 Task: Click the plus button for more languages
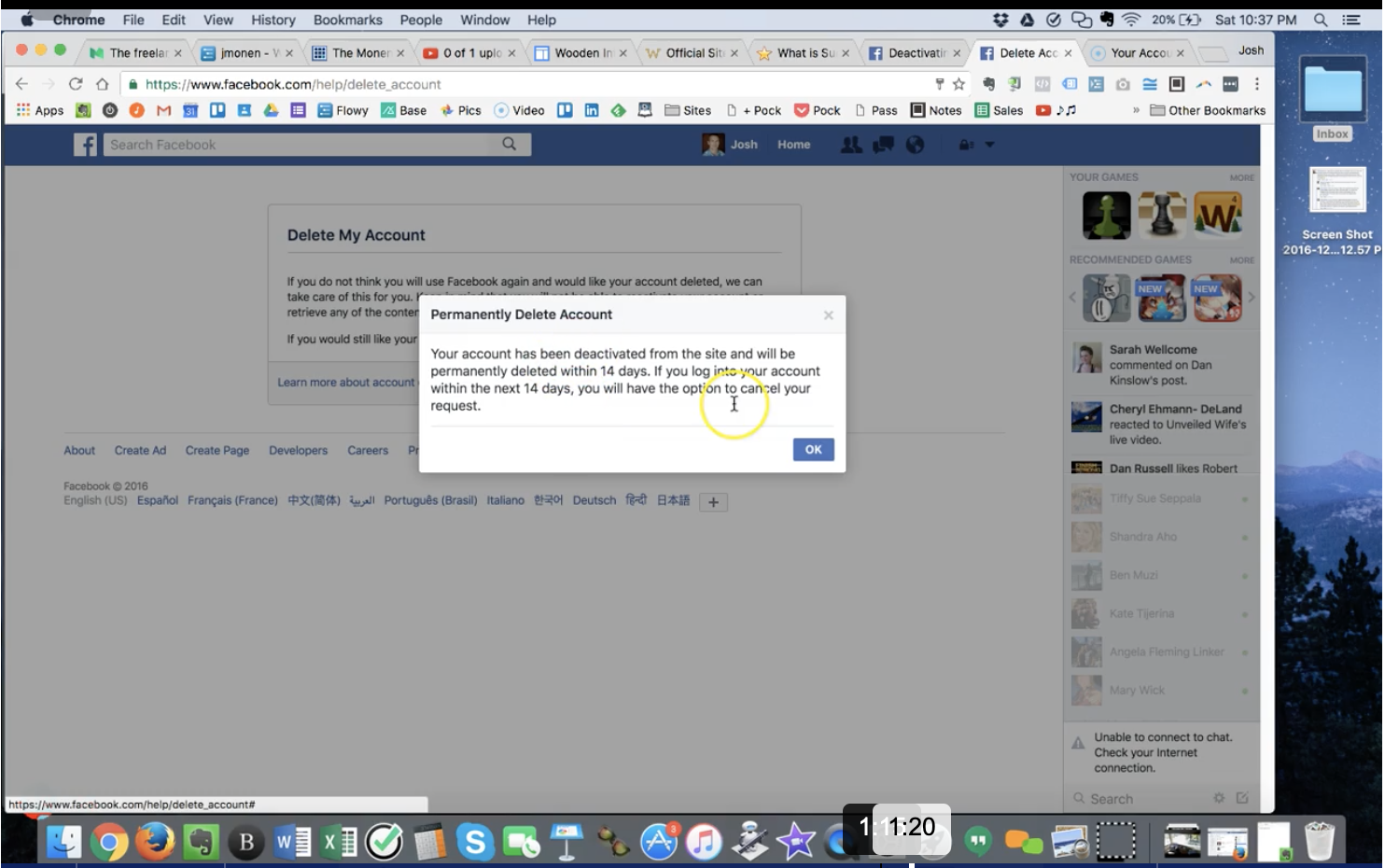(713, 502)
